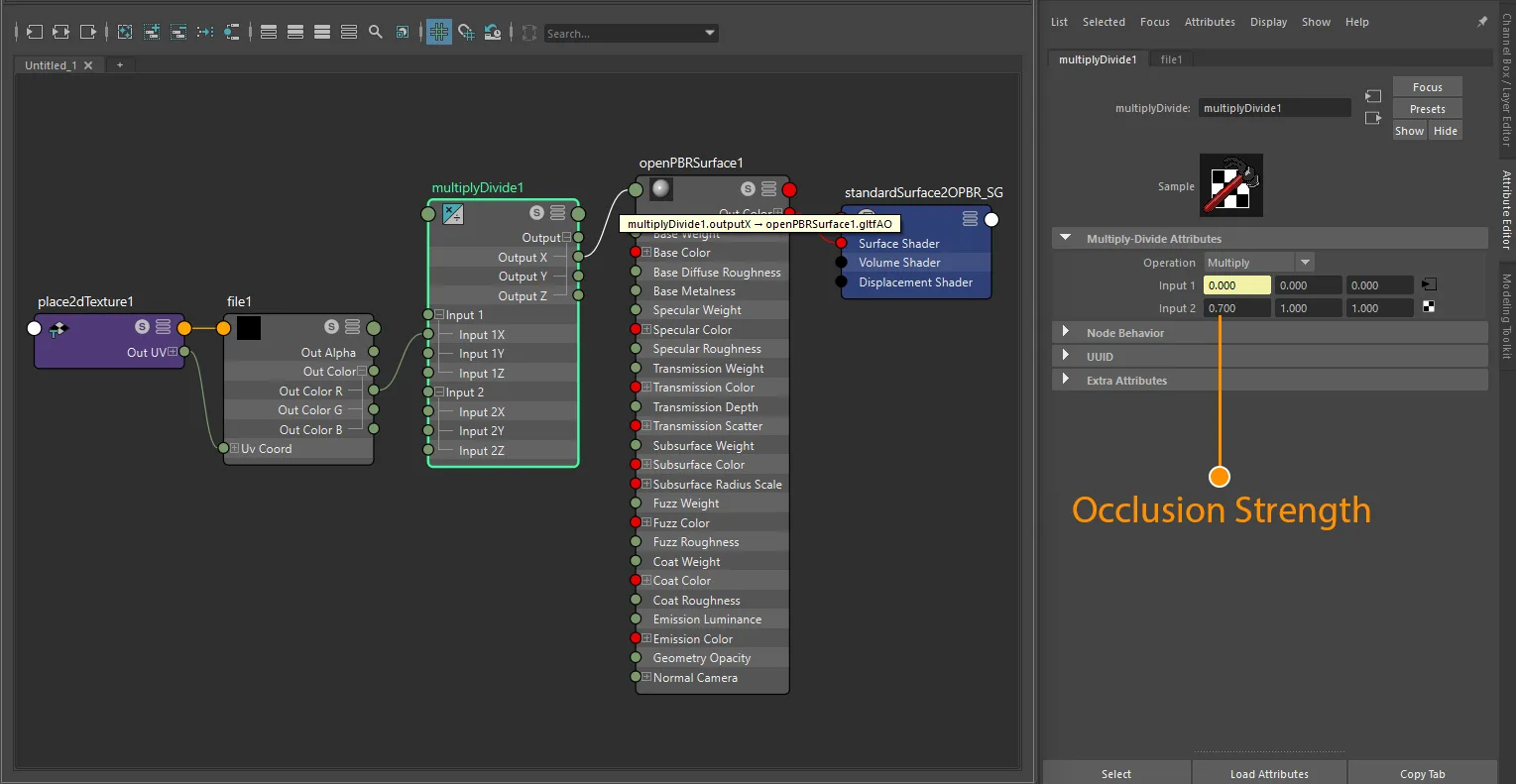Toggle the Attribute Editor pin icon

[1482, 21]
